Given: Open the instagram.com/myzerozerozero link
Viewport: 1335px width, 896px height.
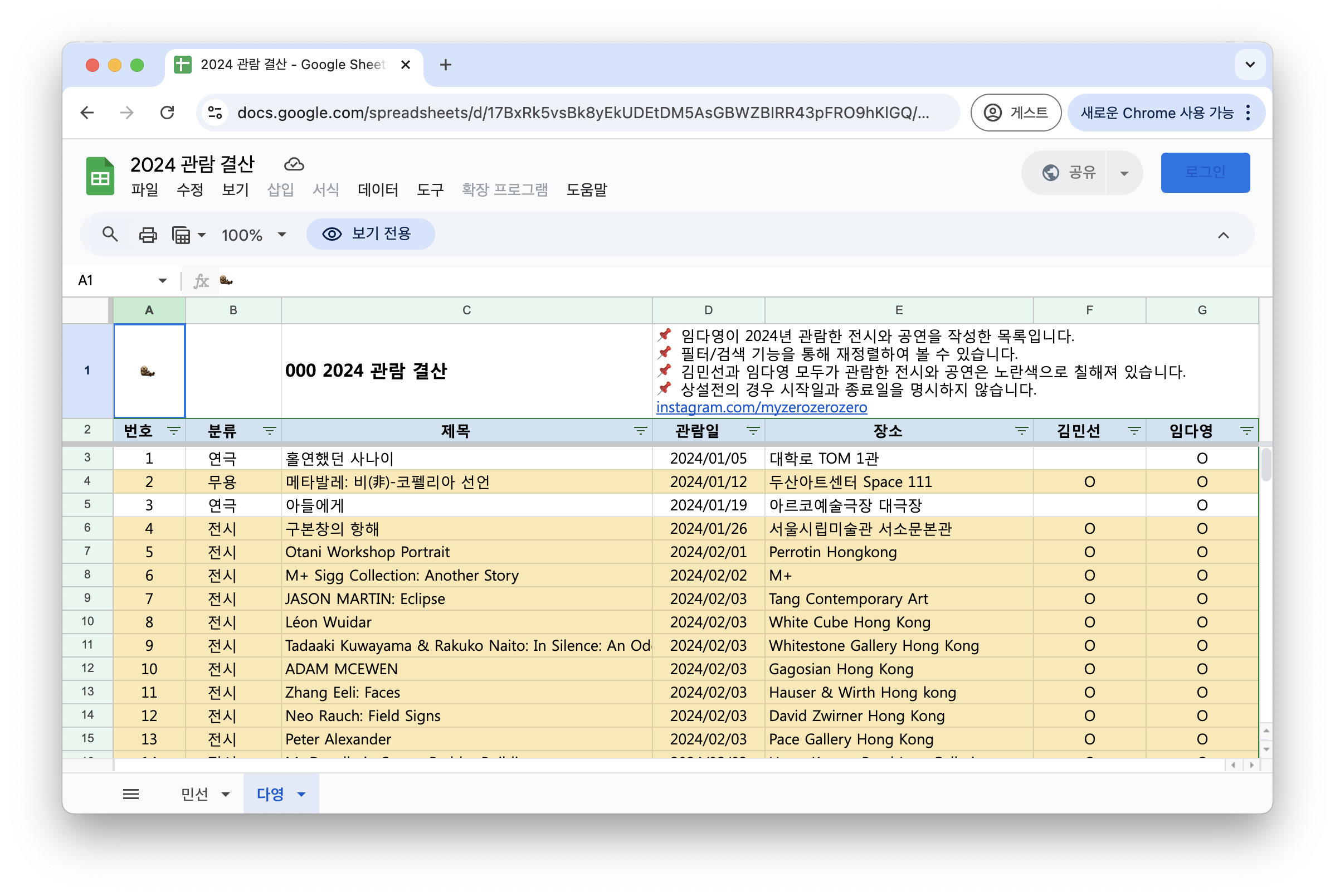Looking at the screenshot, I should [x=761, y=407].
